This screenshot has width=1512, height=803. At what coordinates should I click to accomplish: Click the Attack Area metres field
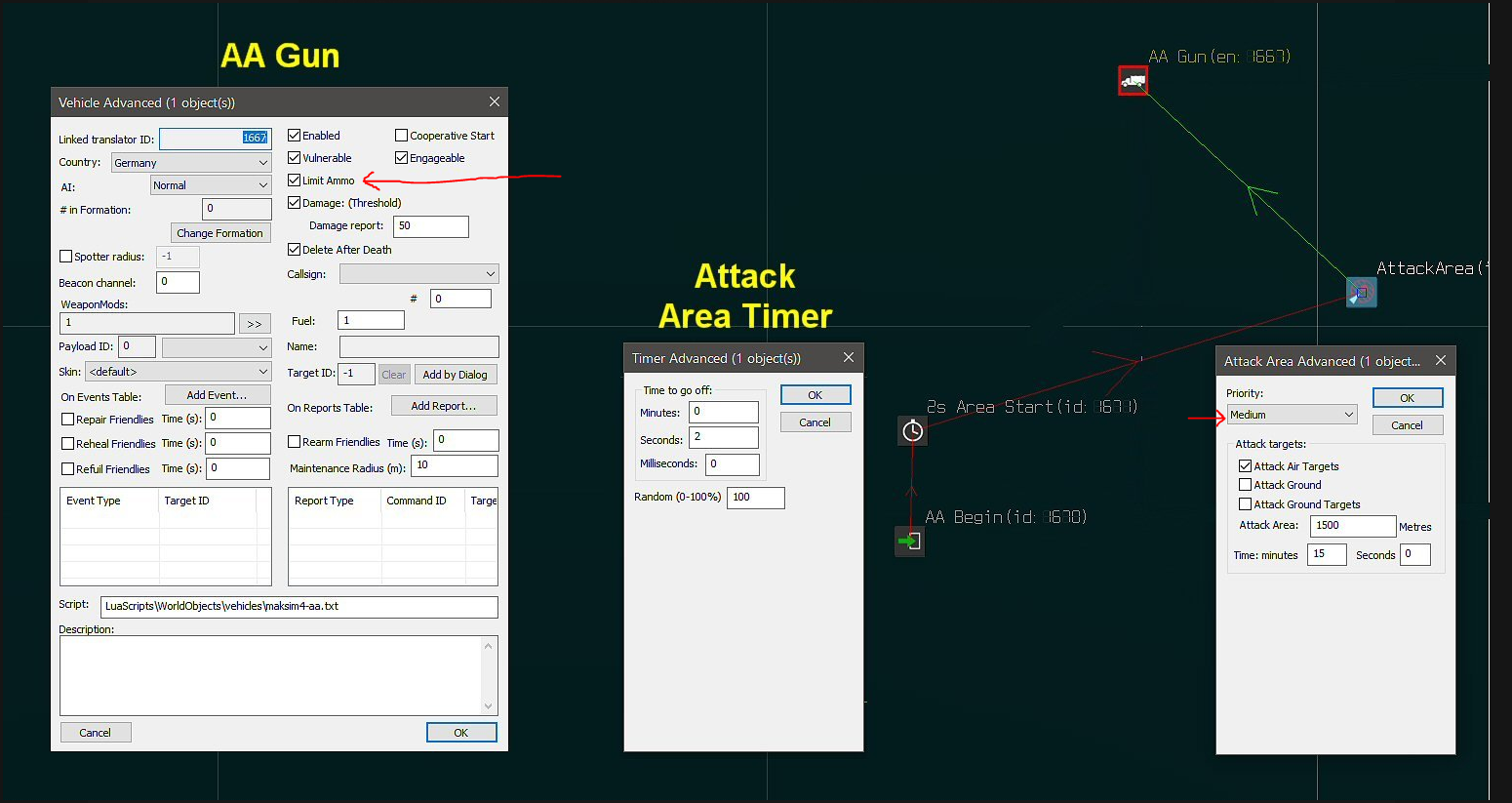point(1354,526)
